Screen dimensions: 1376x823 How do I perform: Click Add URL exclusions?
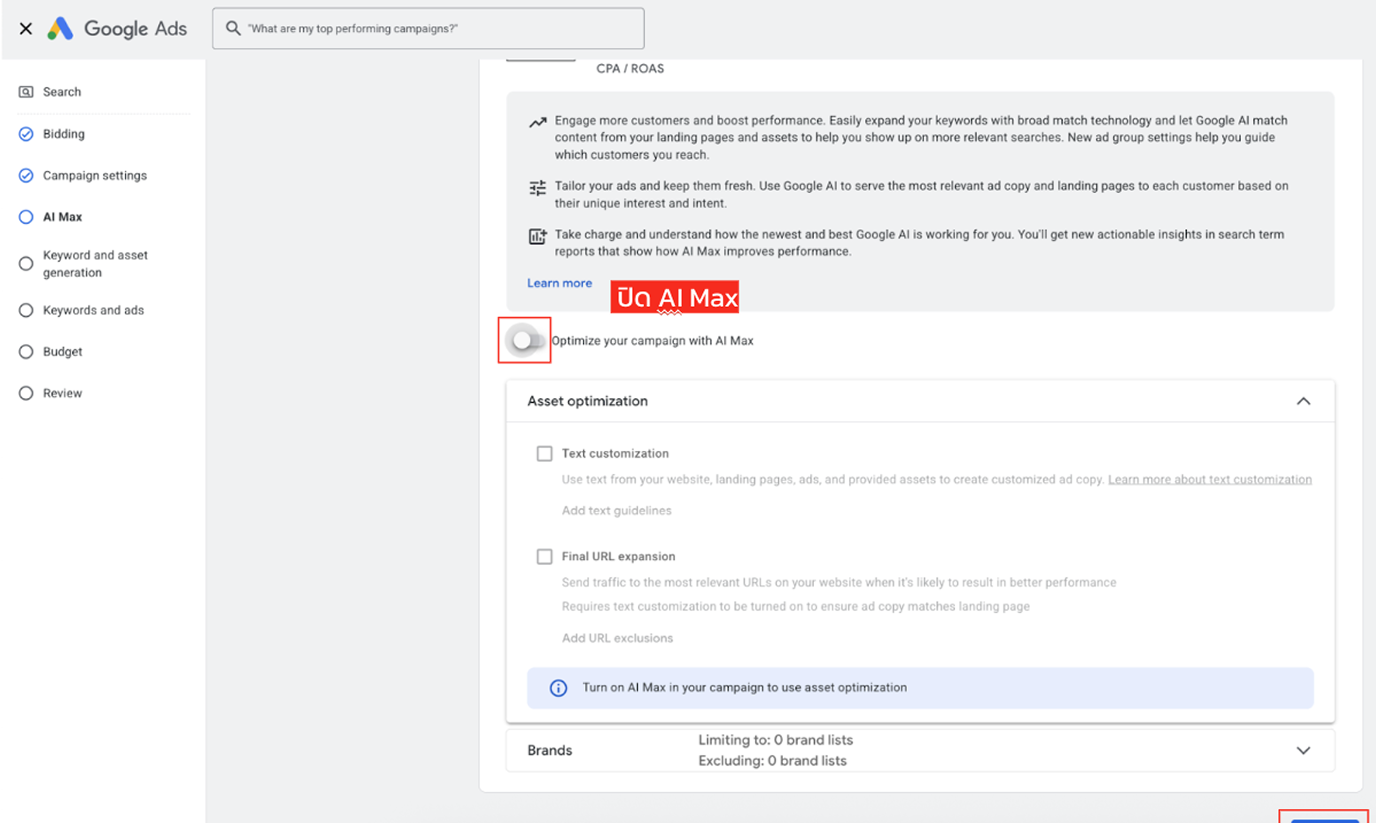[x=617, y=638]
